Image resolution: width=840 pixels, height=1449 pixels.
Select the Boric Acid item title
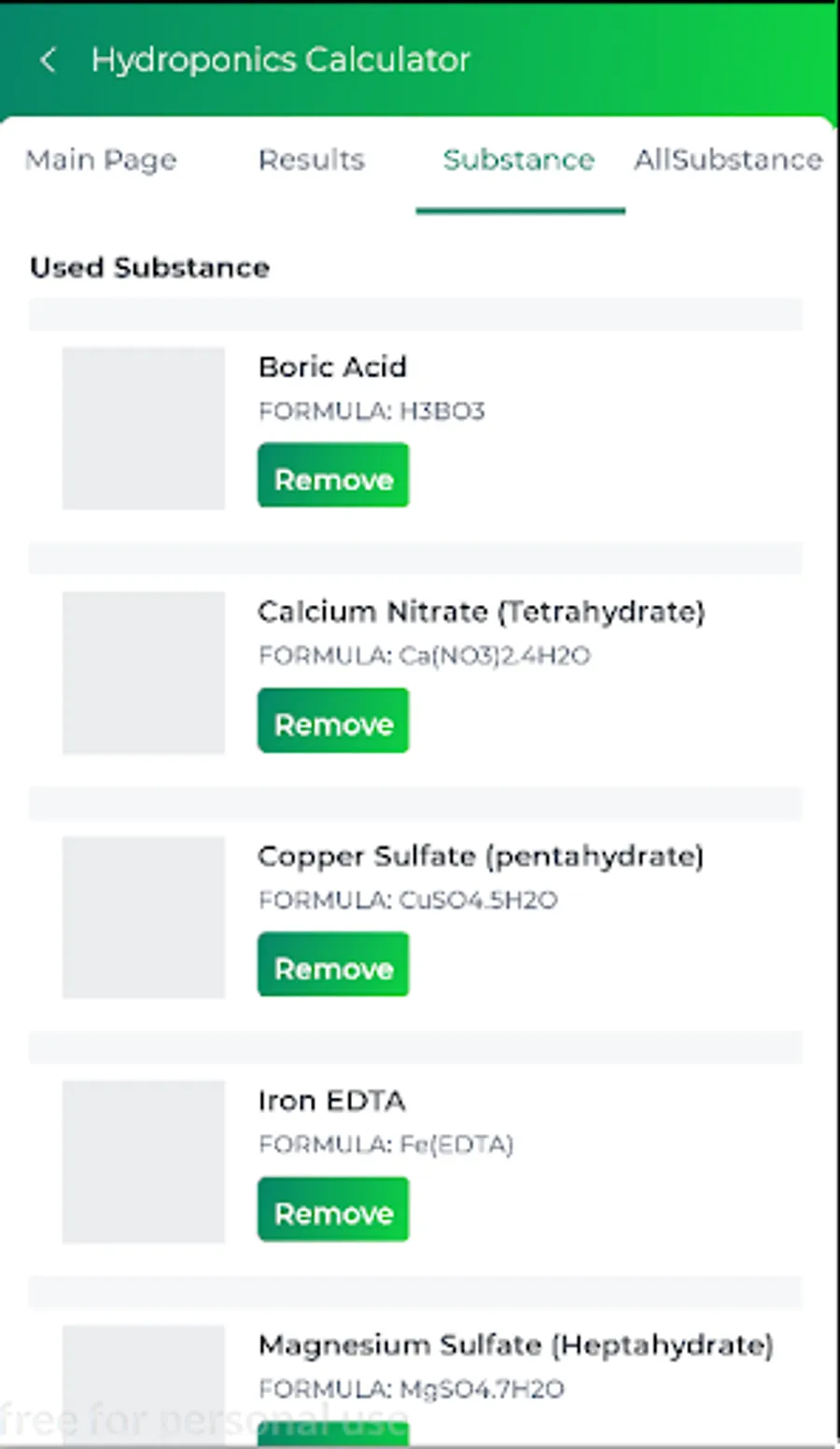[332, 367]
